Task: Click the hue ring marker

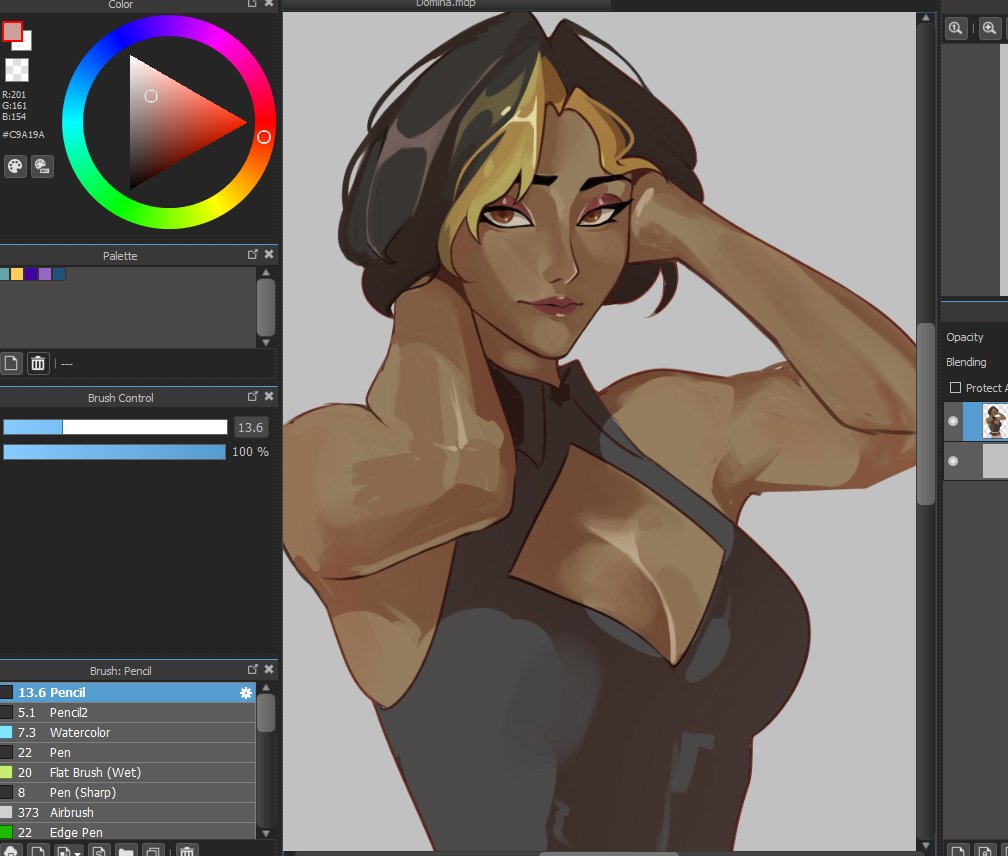Action: point(264,137)
